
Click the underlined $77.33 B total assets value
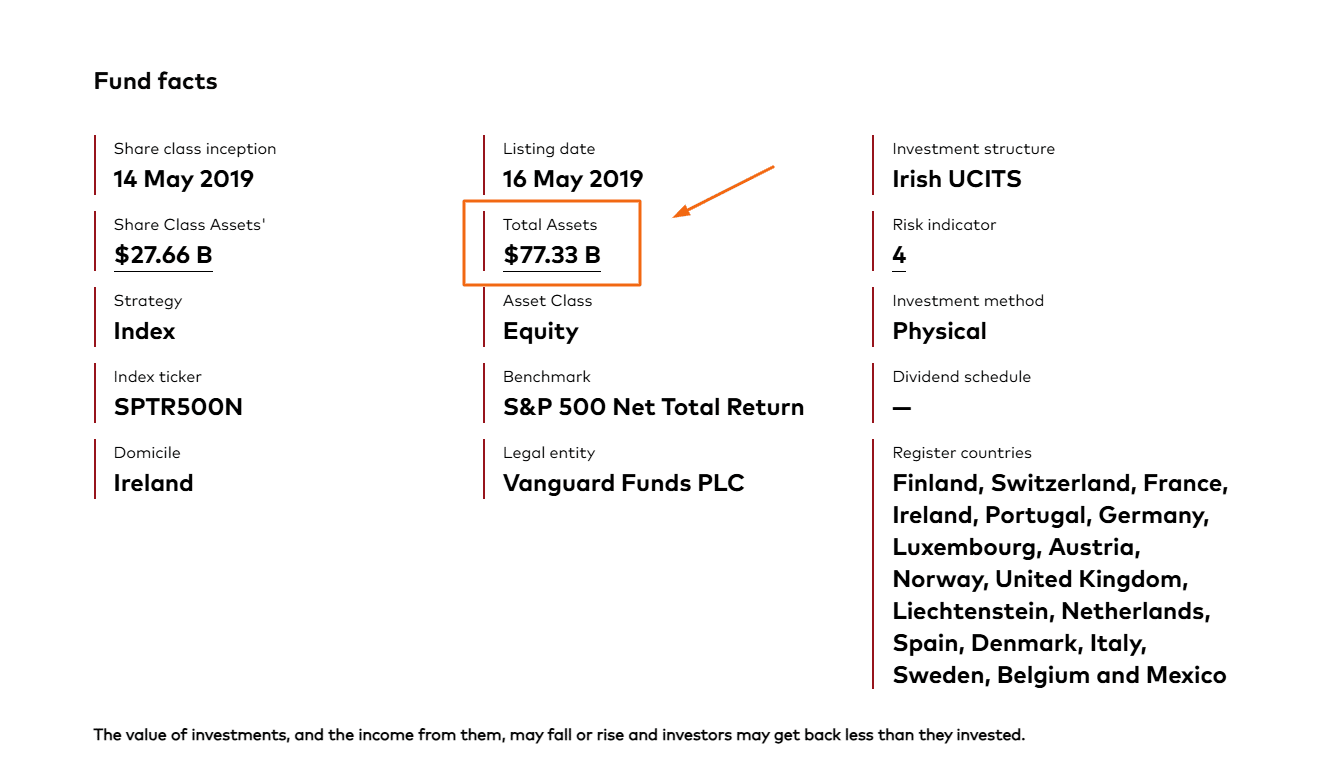click(x=552, y=255)
